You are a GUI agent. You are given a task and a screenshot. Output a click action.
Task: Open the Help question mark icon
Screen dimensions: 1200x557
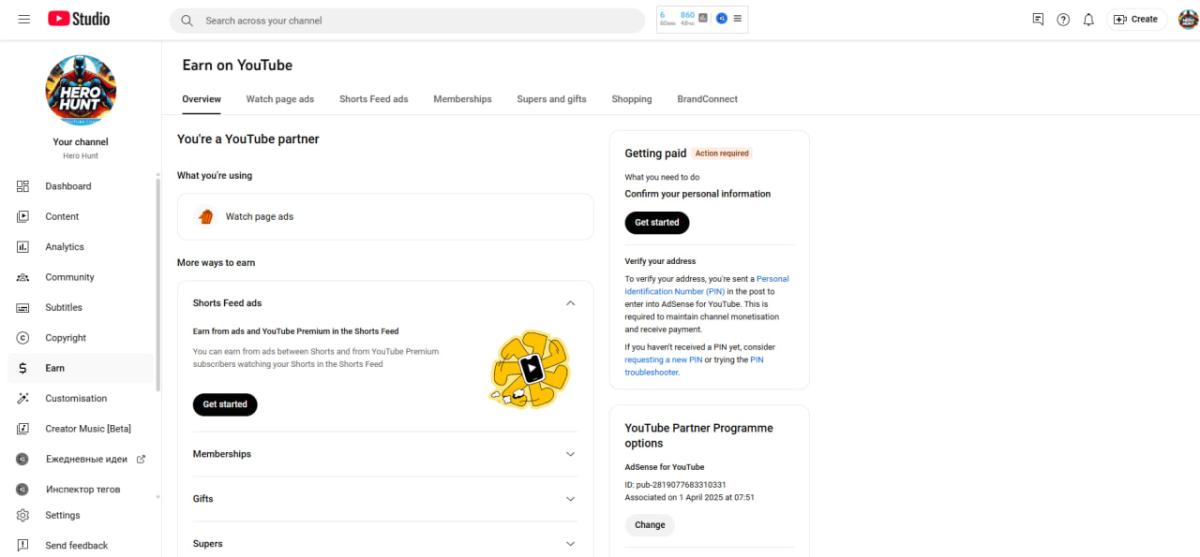(1063, 19)
